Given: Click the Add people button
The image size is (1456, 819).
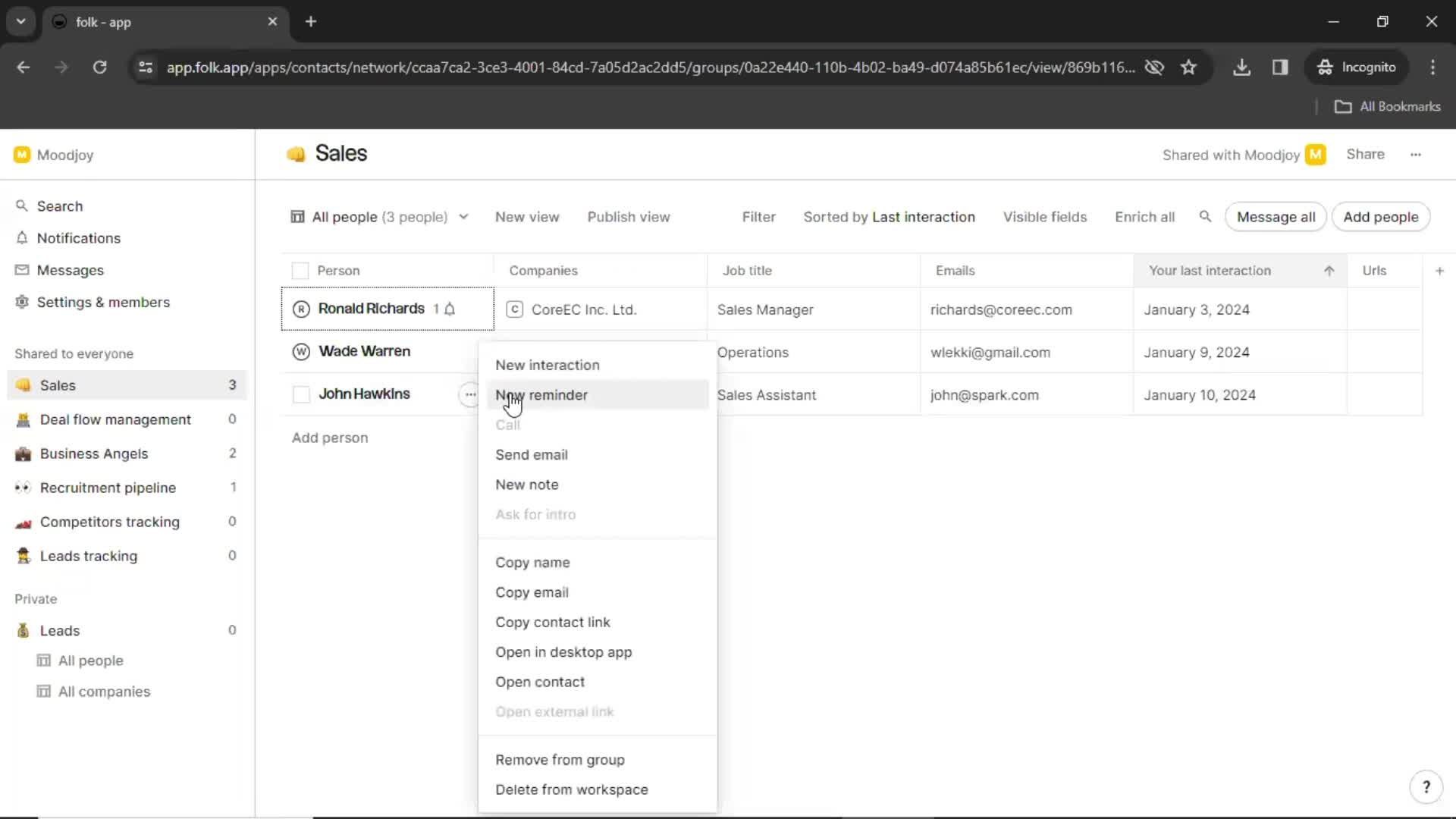Looking at the screenshot, I should point(1381,217).
